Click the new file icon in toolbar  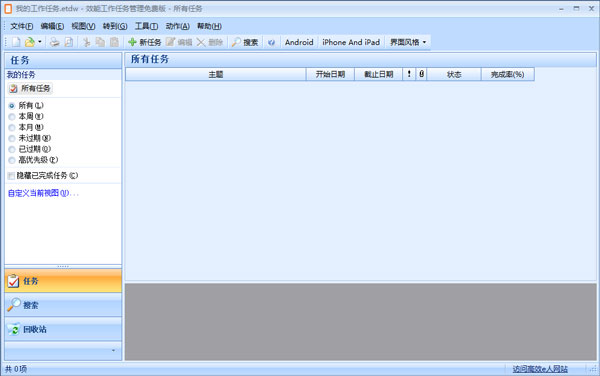(x=16, y=42)
